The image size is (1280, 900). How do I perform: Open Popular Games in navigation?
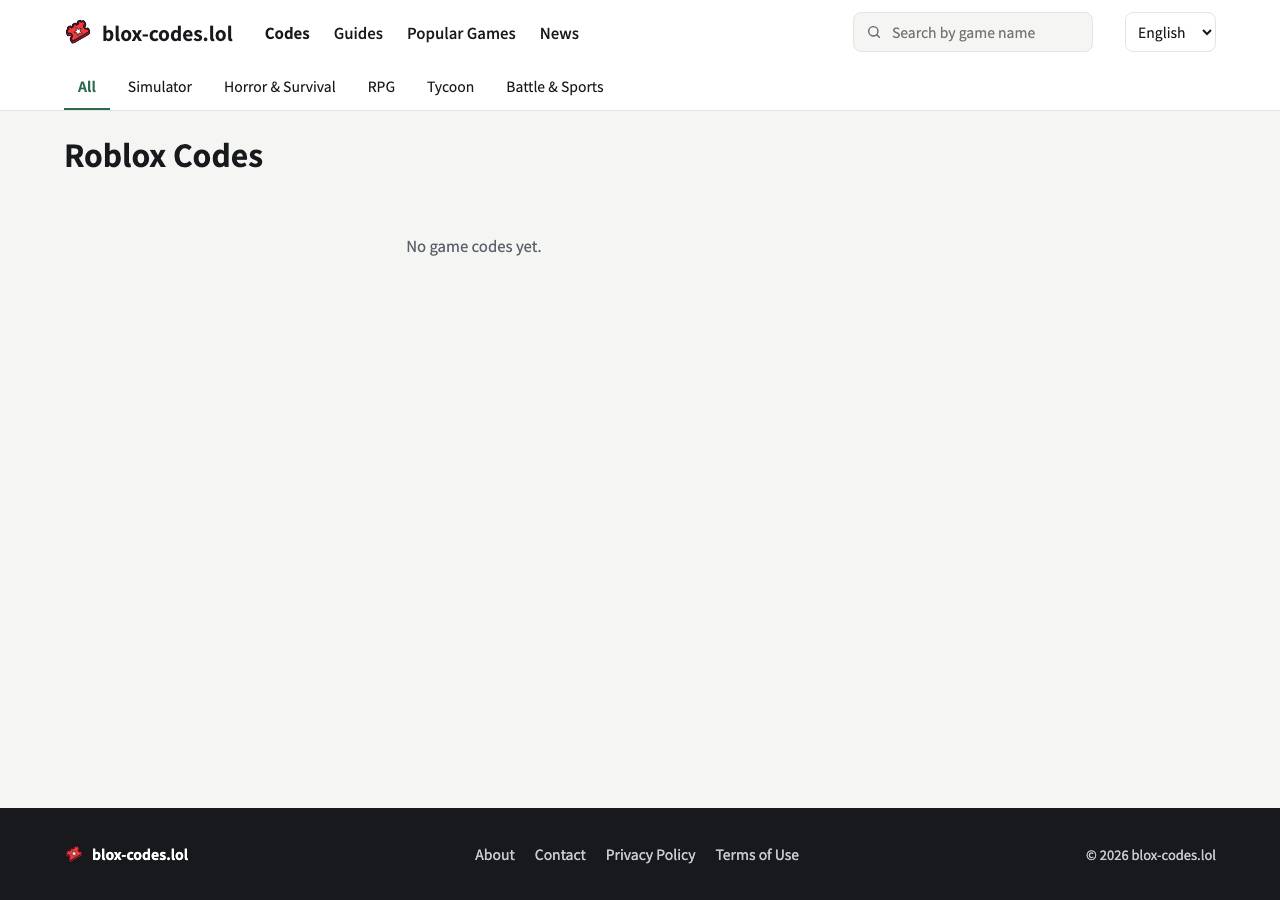point(461,33)
